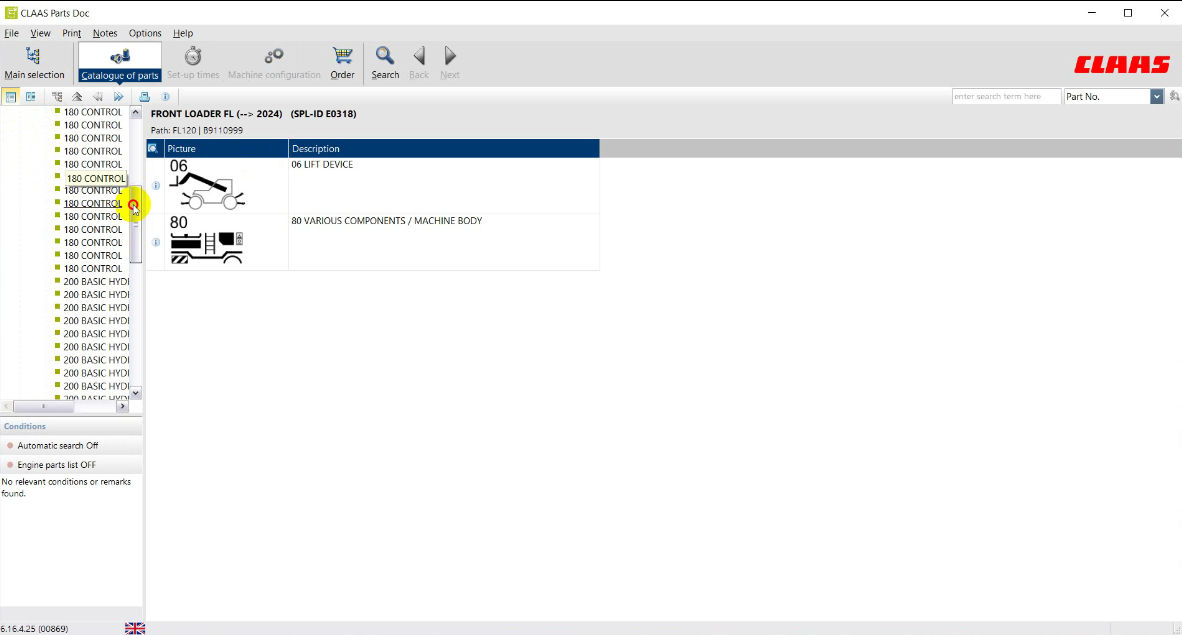
Task: Click the CLAAS logo
Action: [x=1122, y=65]
